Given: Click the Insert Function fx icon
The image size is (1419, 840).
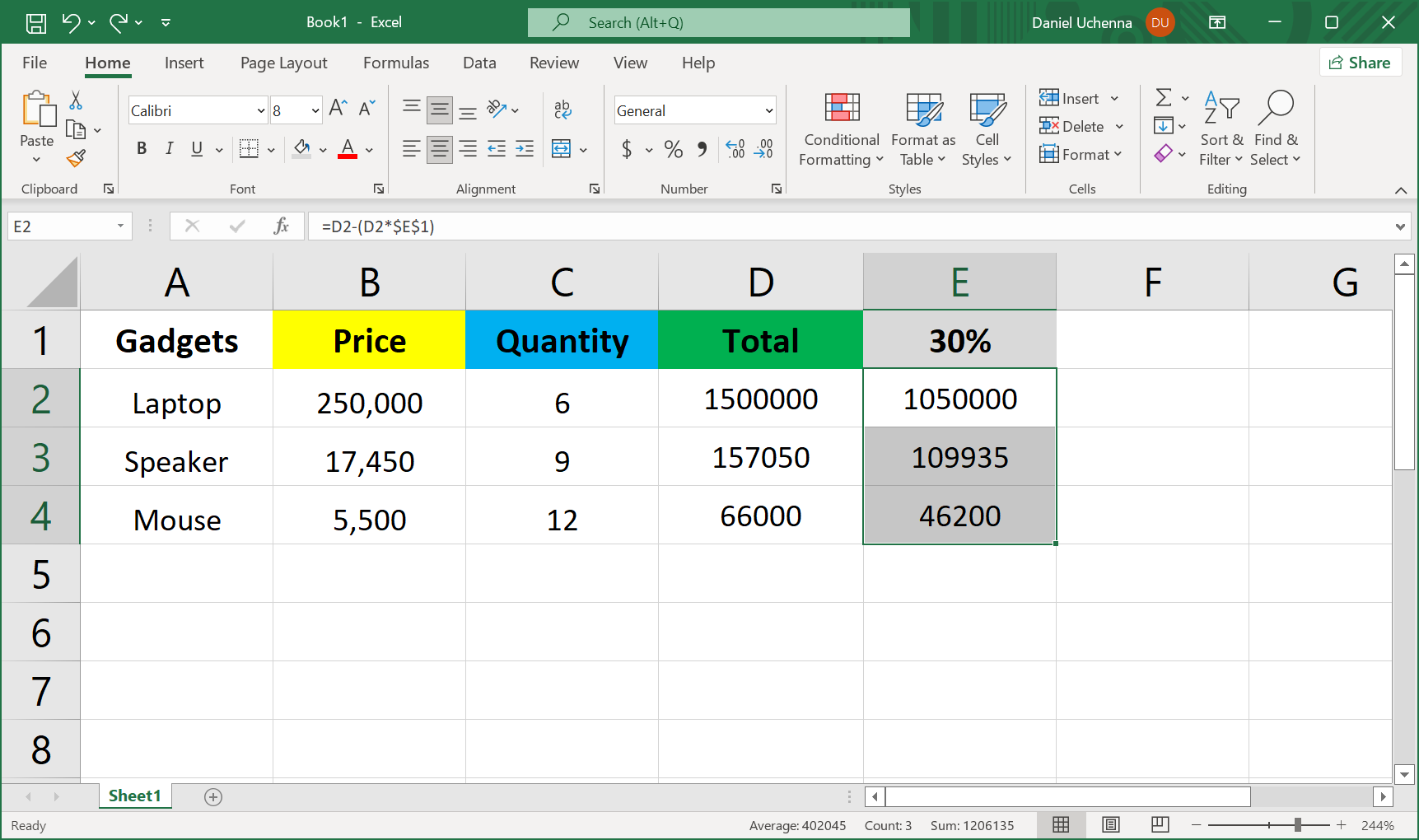Looking at the screenshot, I should pos(281,226).
